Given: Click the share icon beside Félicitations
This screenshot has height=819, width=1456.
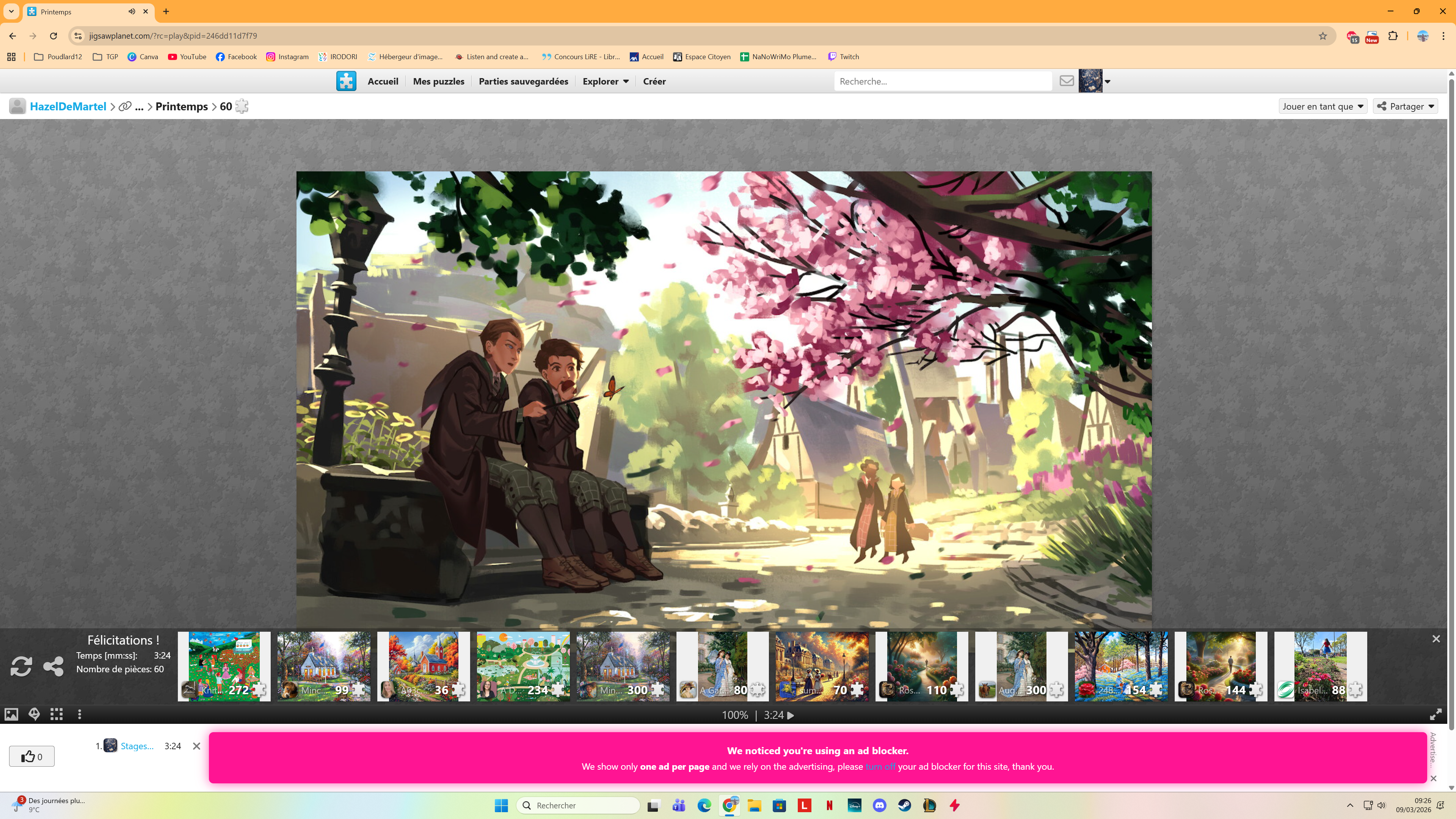Looking at the screenshot, I should point(53,667).
